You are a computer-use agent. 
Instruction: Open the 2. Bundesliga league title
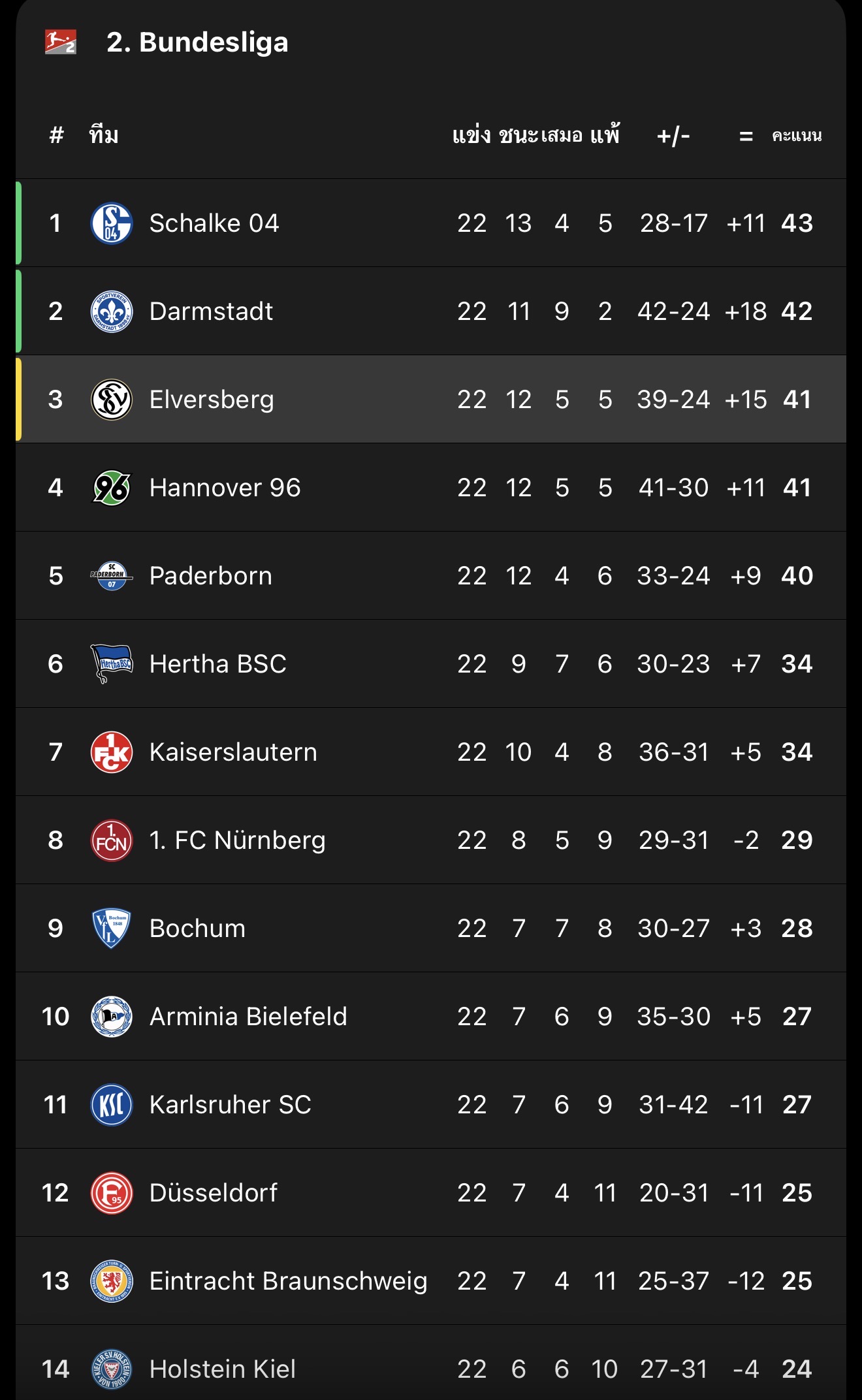click(197, 42)
